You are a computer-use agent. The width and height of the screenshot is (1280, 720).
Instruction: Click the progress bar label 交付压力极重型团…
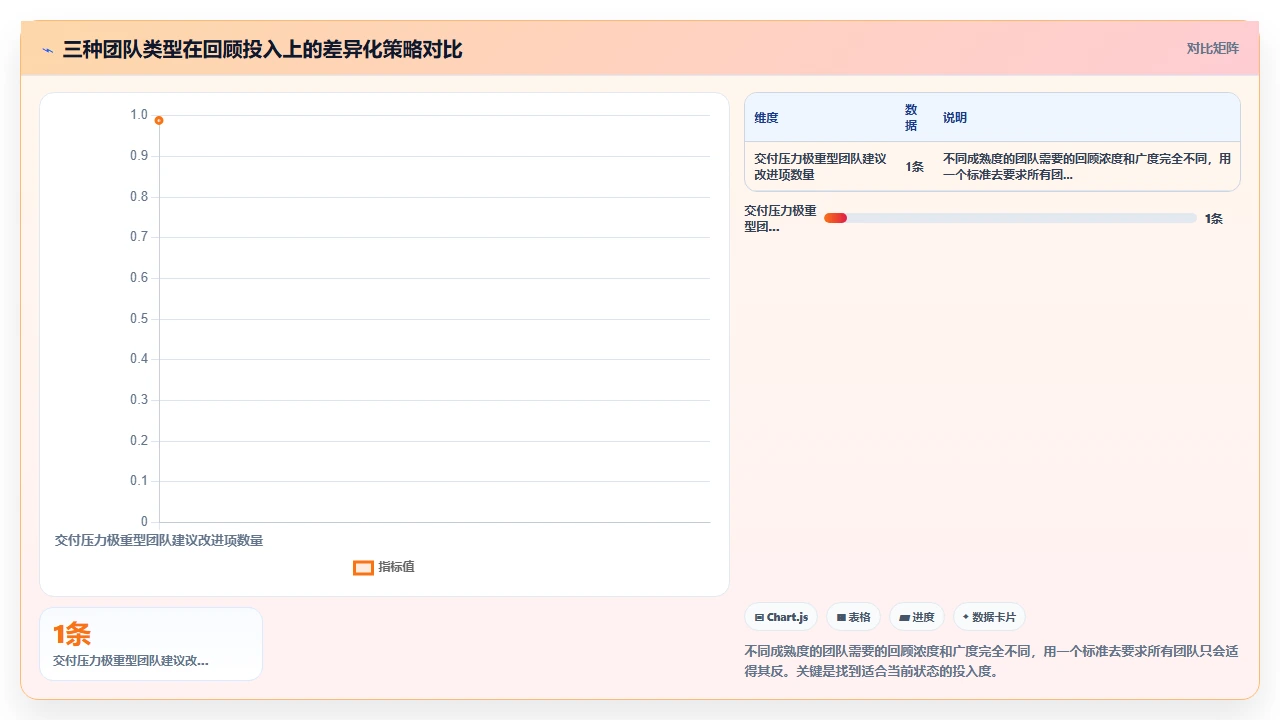[x=781, y=219]
